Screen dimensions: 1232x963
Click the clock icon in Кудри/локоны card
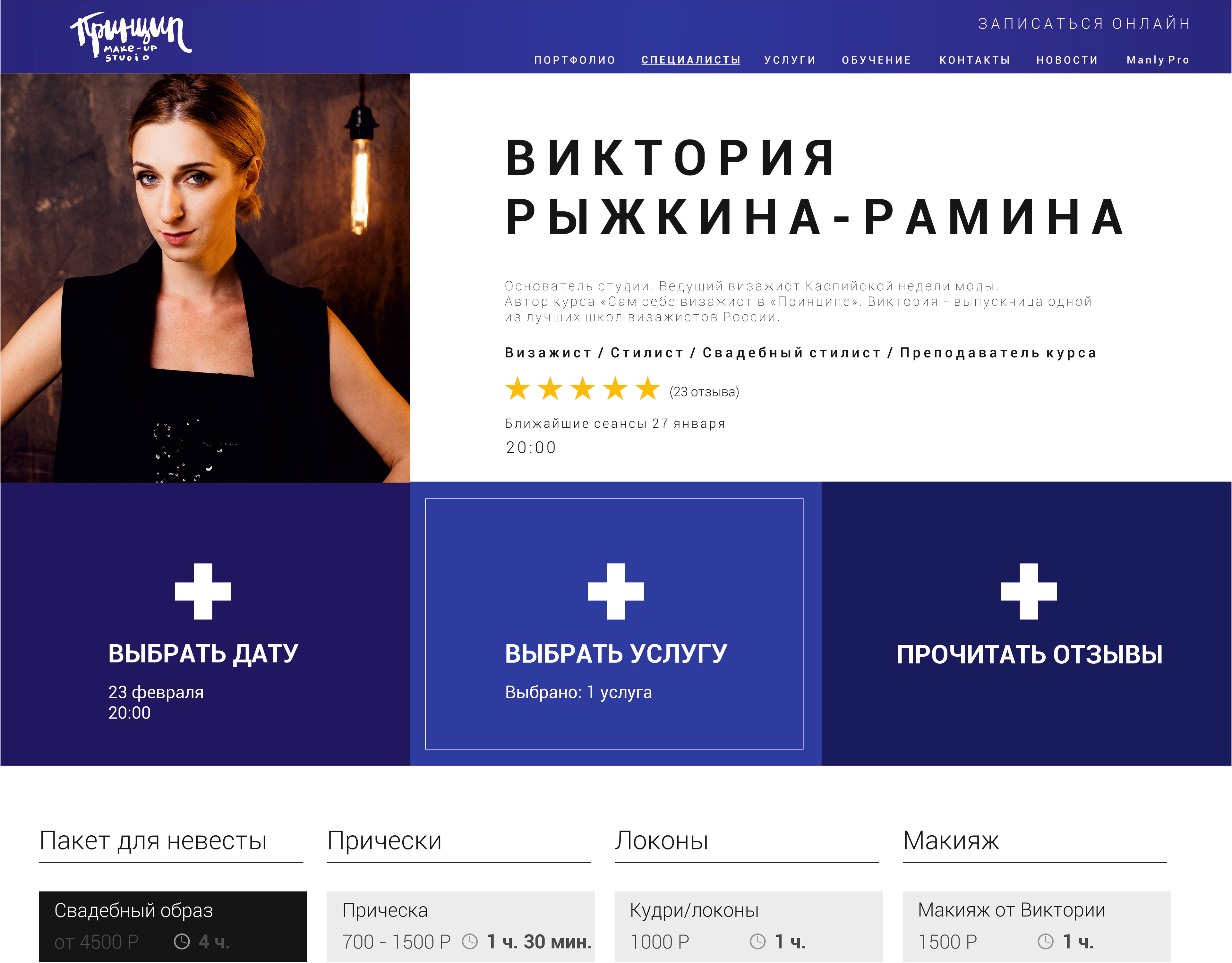[757, 941]
